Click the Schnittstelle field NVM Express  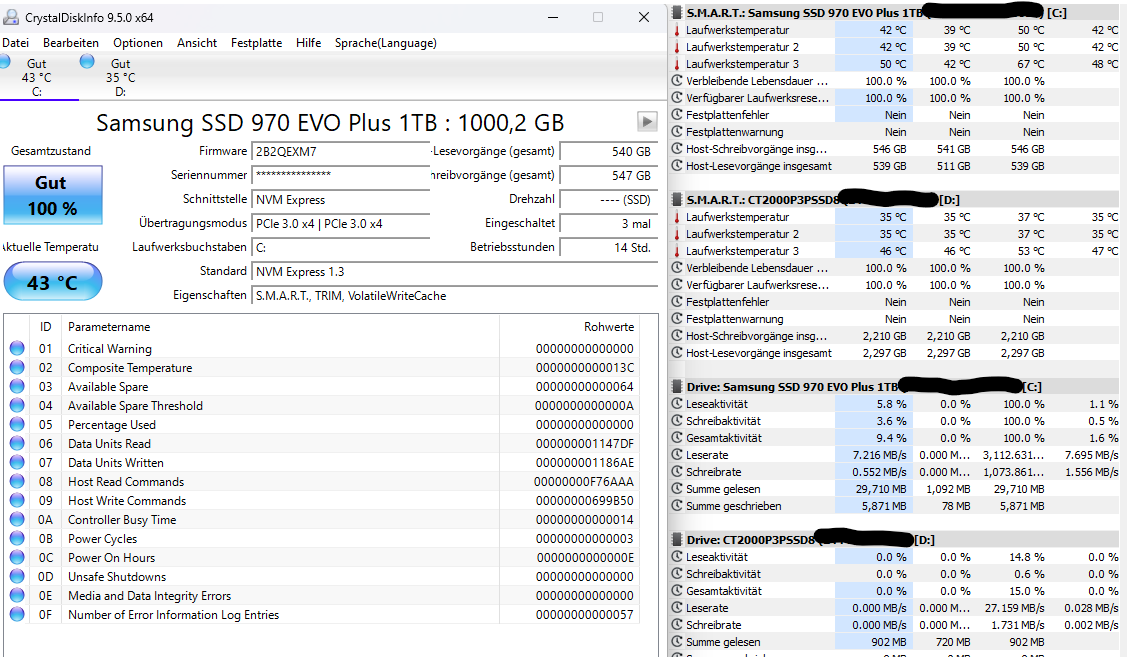click(341, 199)
